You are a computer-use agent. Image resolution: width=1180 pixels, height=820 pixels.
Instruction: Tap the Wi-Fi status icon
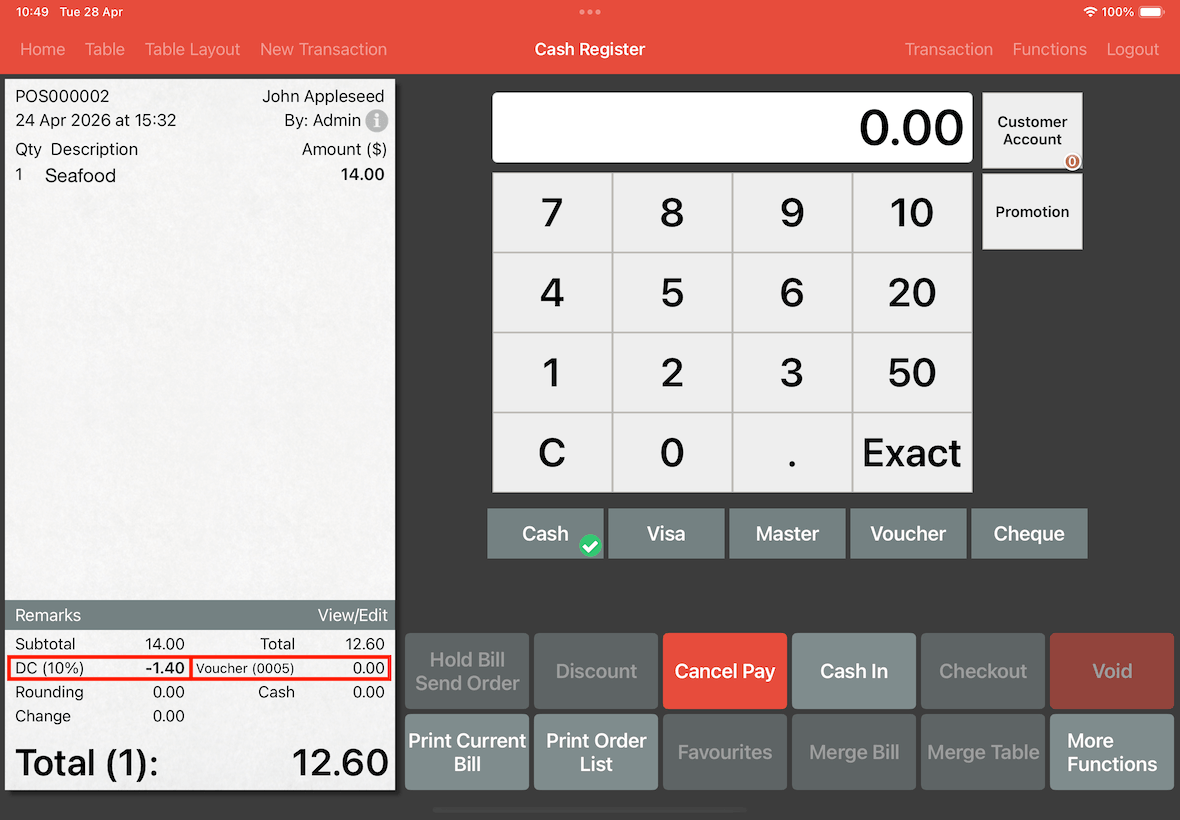[x=1090, y=12]
